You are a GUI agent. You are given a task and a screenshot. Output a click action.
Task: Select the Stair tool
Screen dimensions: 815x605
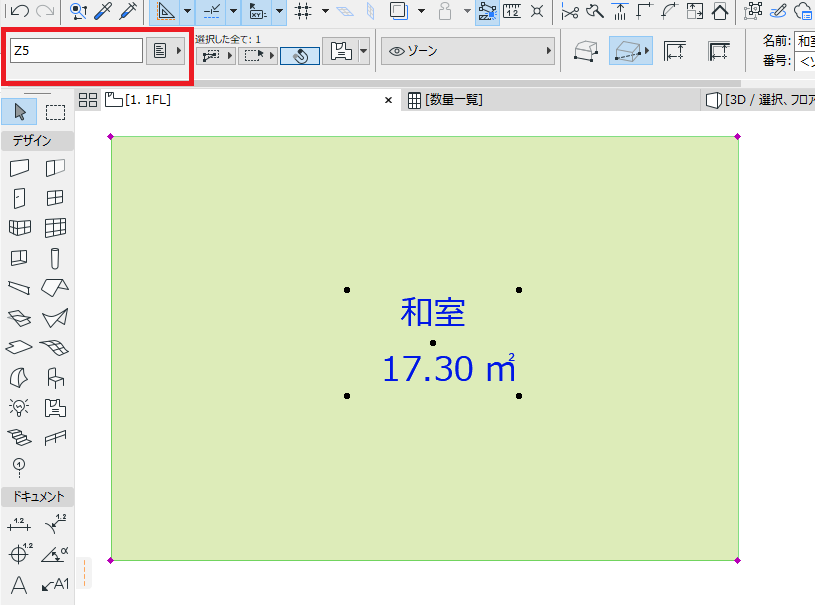19,437
